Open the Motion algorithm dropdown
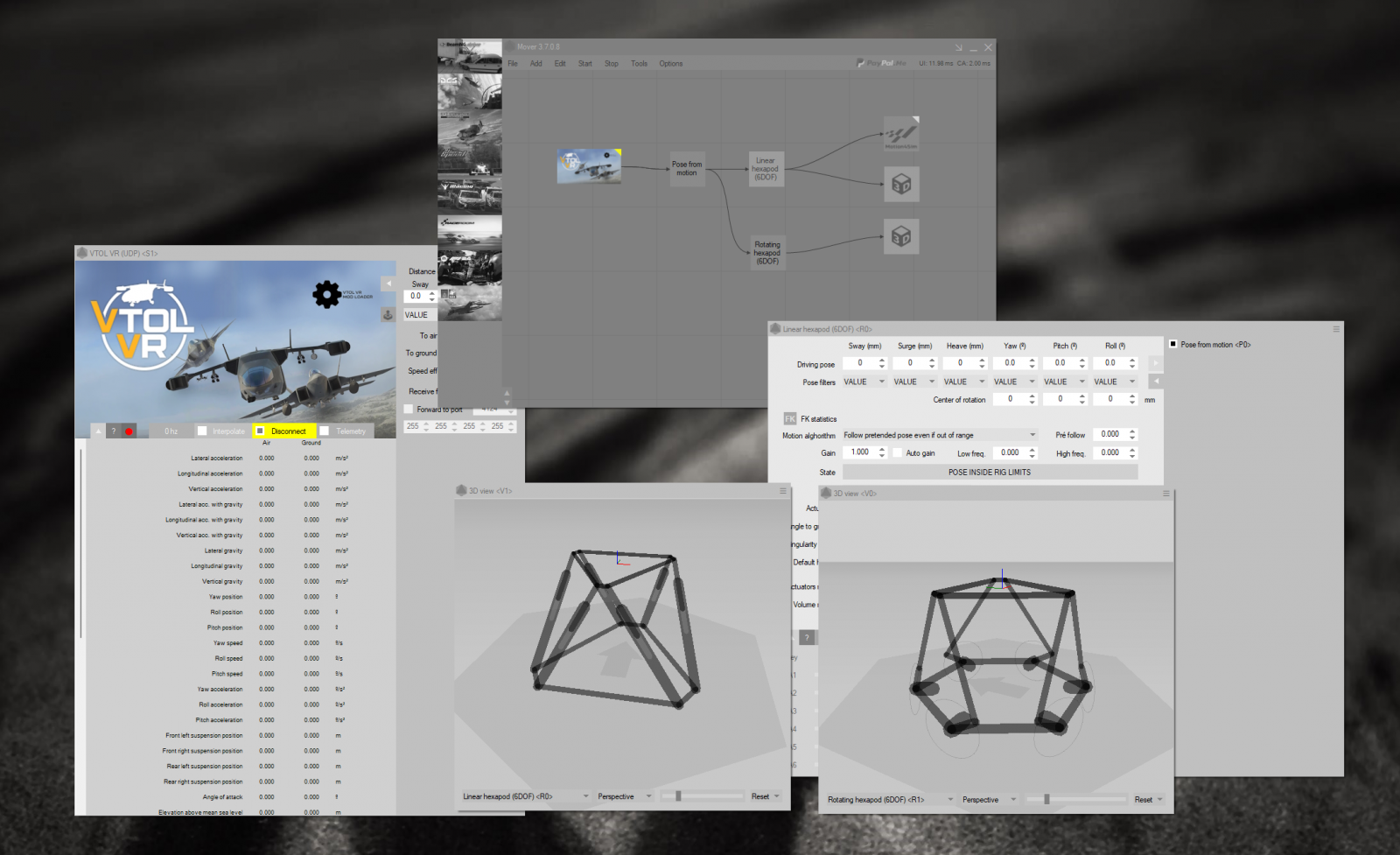Viewport: 1400px width, 855px height. [940, 435]
